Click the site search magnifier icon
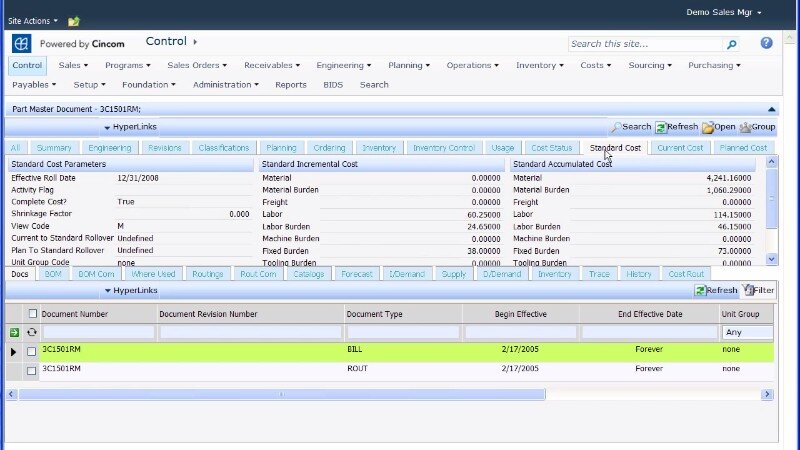 tap(731, 44)
